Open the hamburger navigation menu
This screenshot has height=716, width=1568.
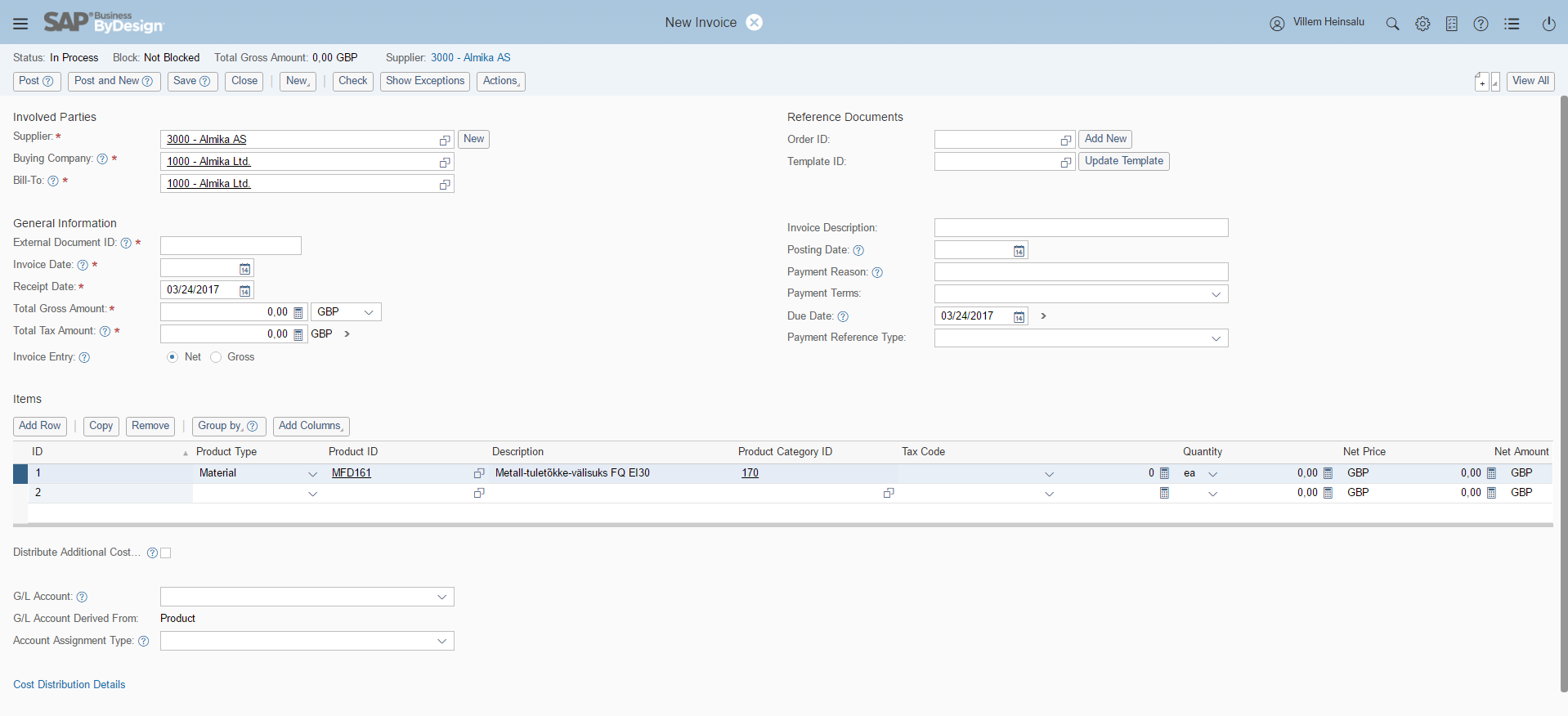pyautogui.click(x=20, y=24)
